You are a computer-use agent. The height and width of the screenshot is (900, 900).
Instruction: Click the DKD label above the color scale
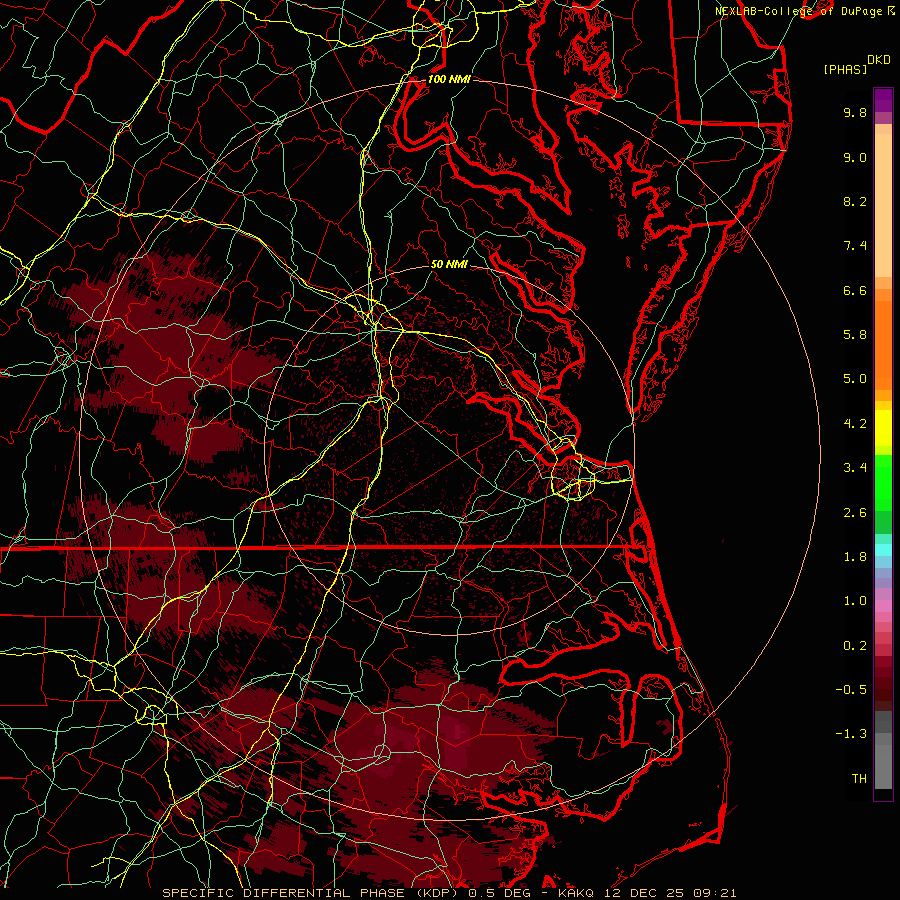click(878, 59)
